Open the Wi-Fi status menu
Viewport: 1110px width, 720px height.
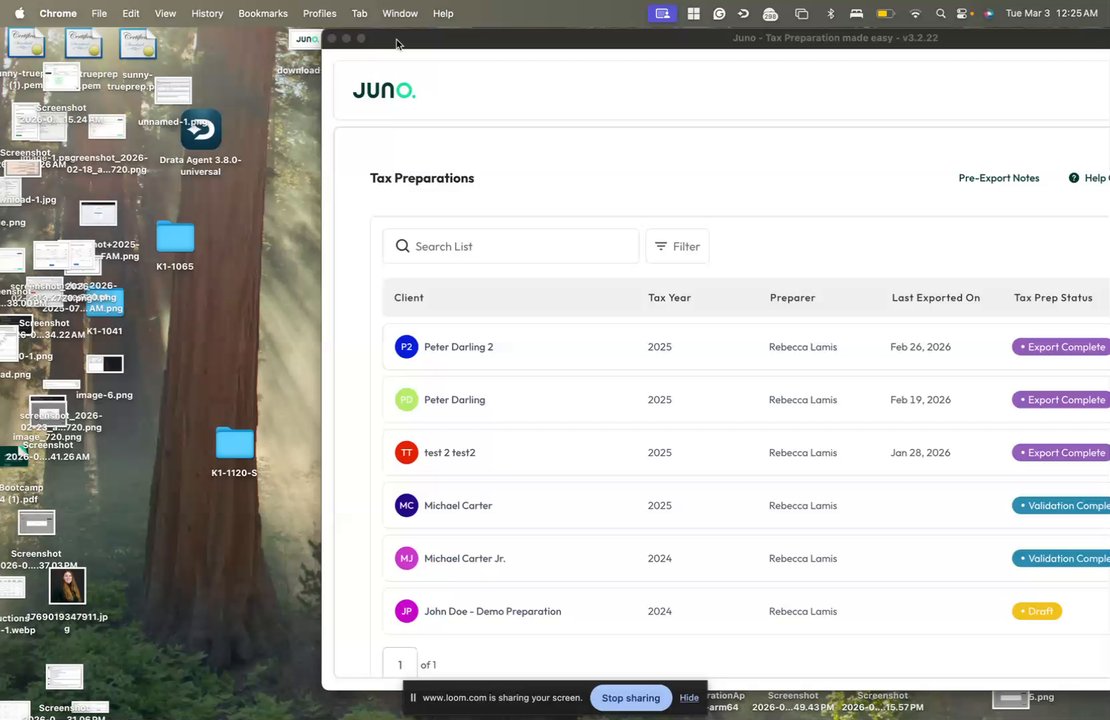pos(915,13)
